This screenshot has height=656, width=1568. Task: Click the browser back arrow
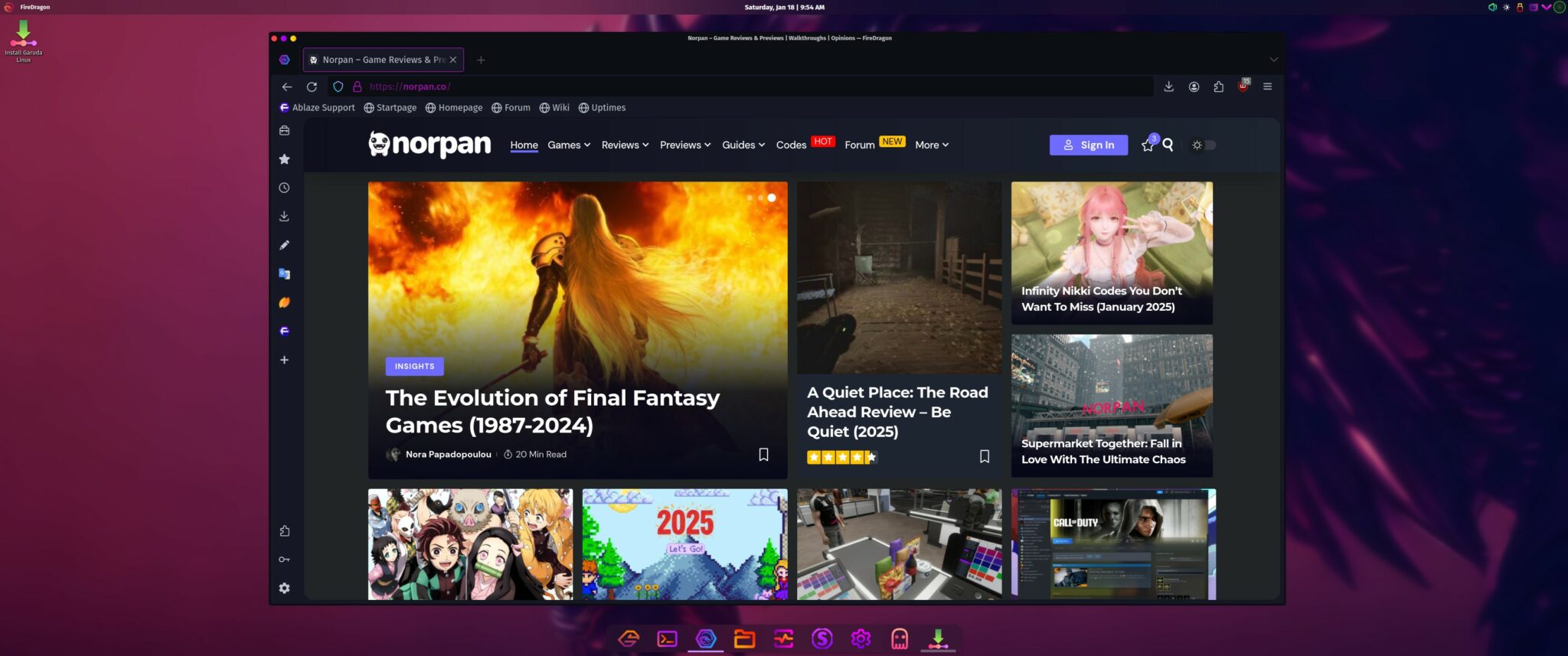[x=287, y=86]
